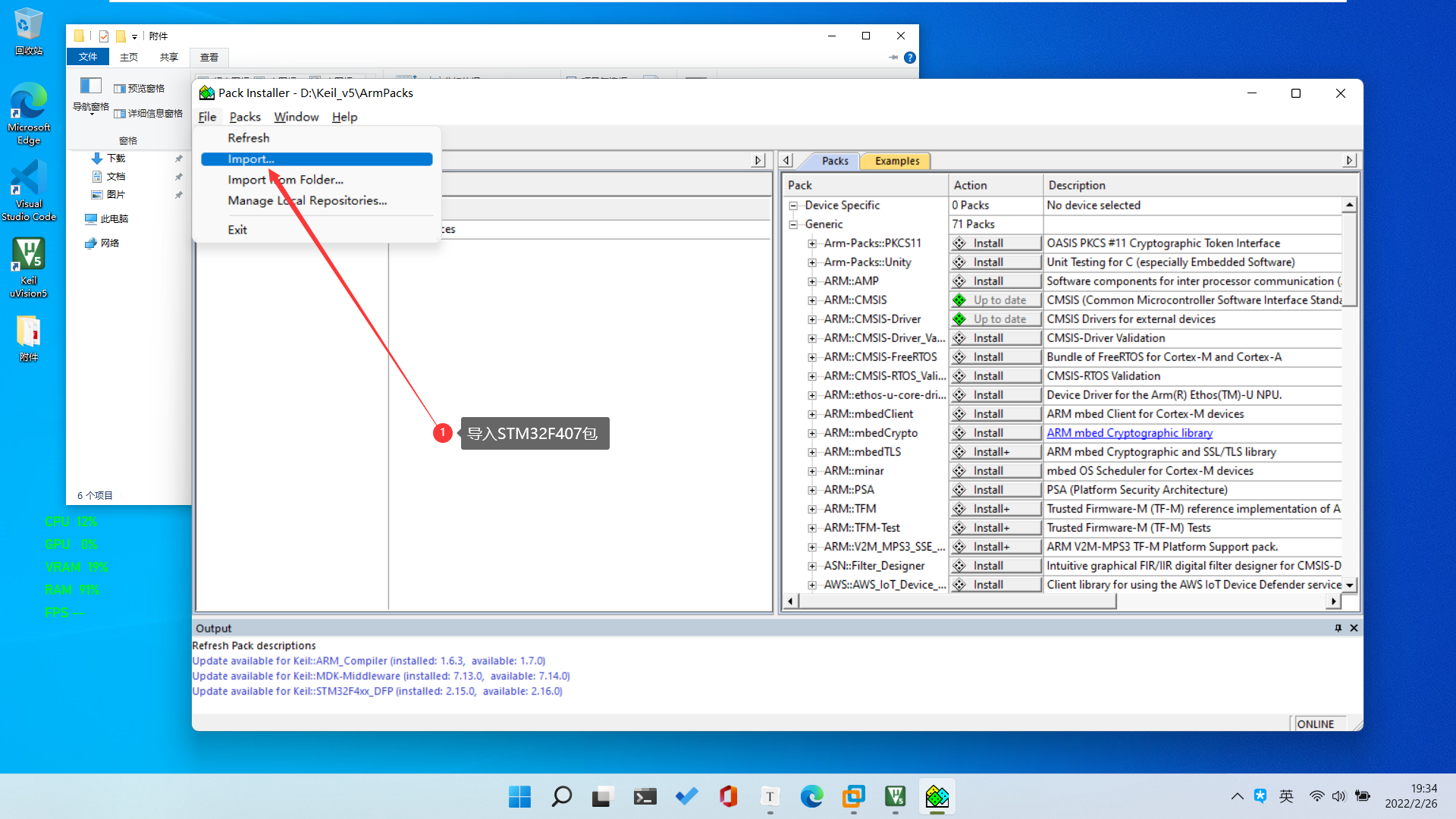Click the packs list horizontal scrollbar
Image resolution: width=1456 pixels, height=819 pixels.
point(955,601)
